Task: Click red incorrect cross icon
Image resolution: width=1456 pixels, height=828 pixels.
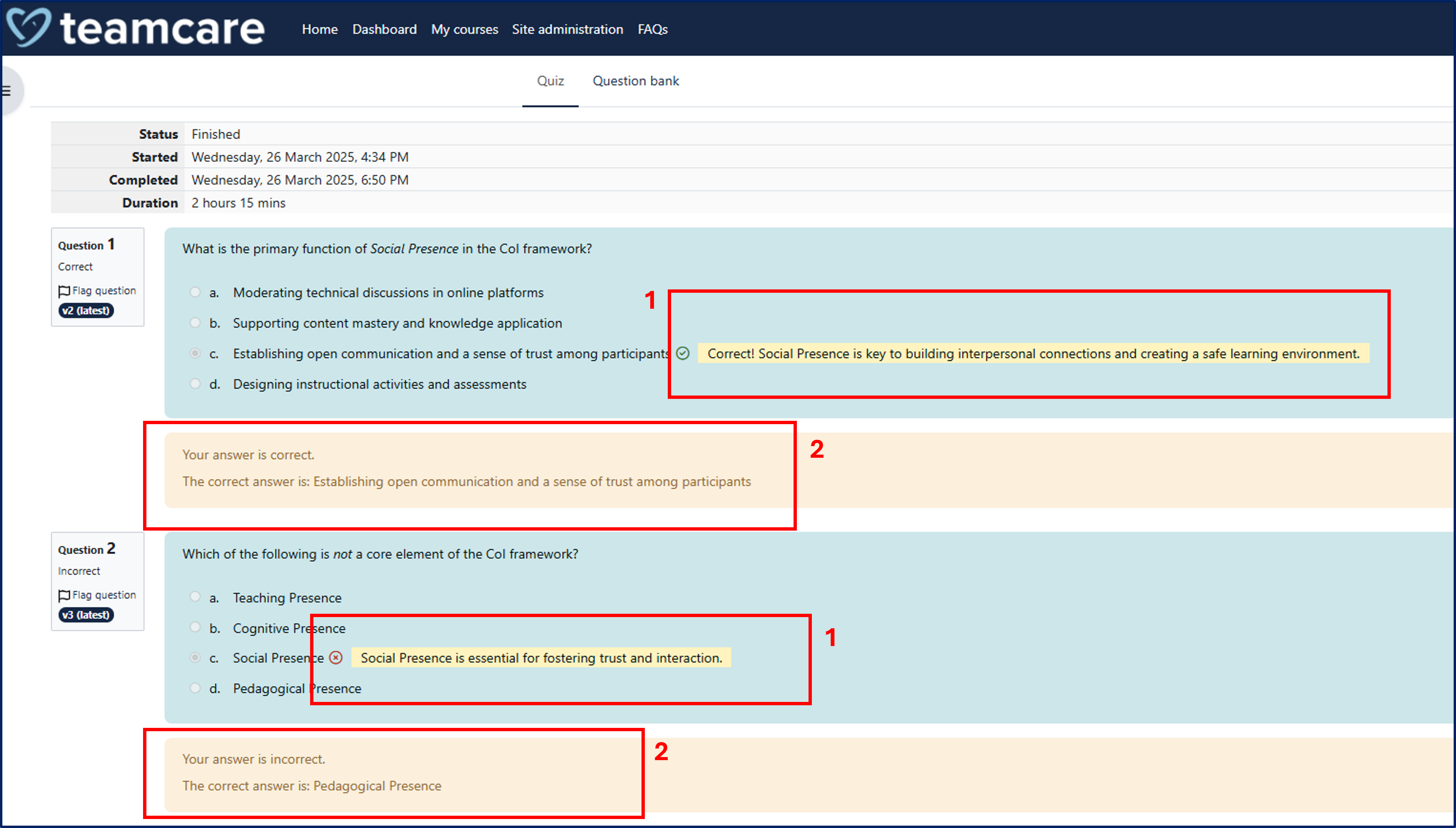Action: [x=336, y=658]
